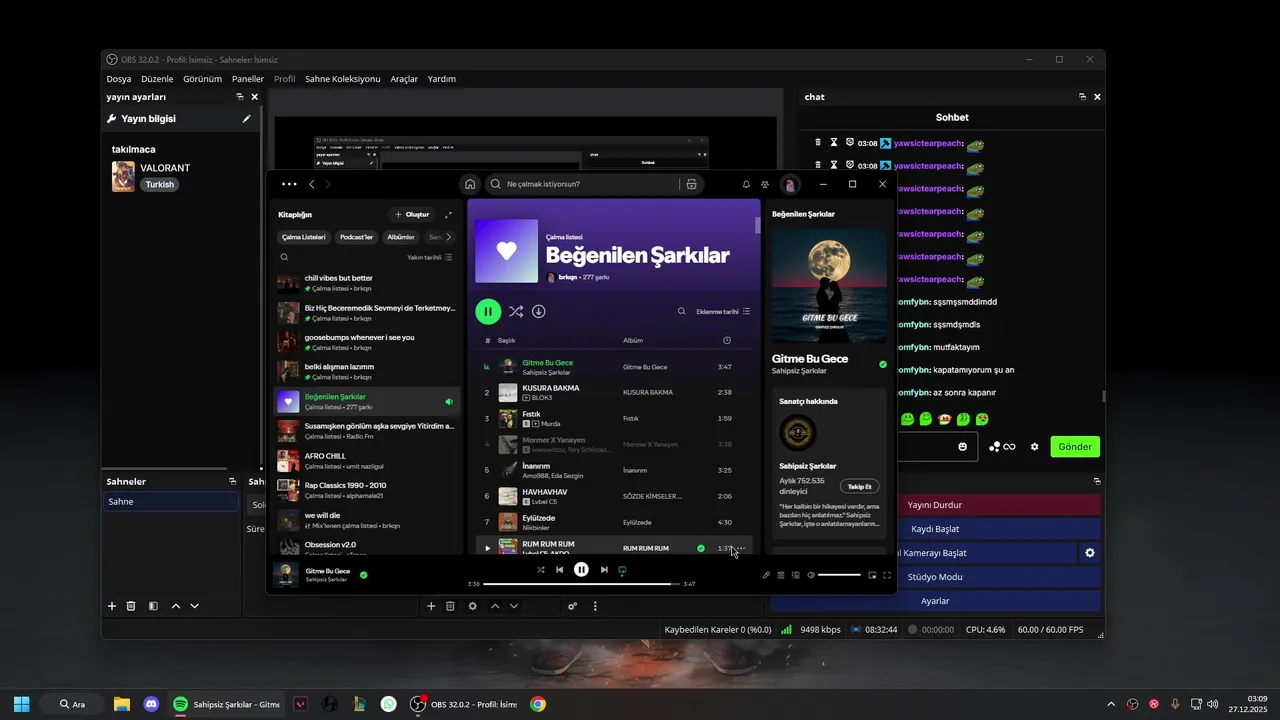Open Eklenme tarihi sort dropdown
Viewport: 1280px width, 720px height.
click(723, 311)
